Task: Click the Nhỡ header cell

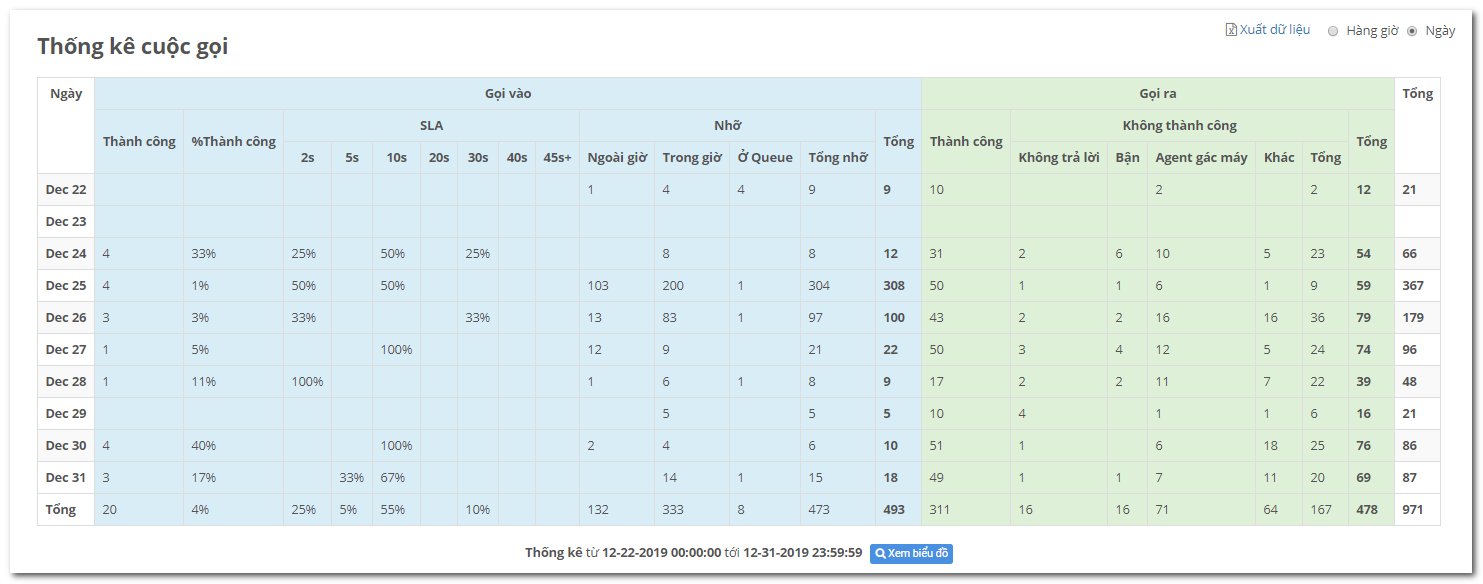Action: click(x=727, y=126)
